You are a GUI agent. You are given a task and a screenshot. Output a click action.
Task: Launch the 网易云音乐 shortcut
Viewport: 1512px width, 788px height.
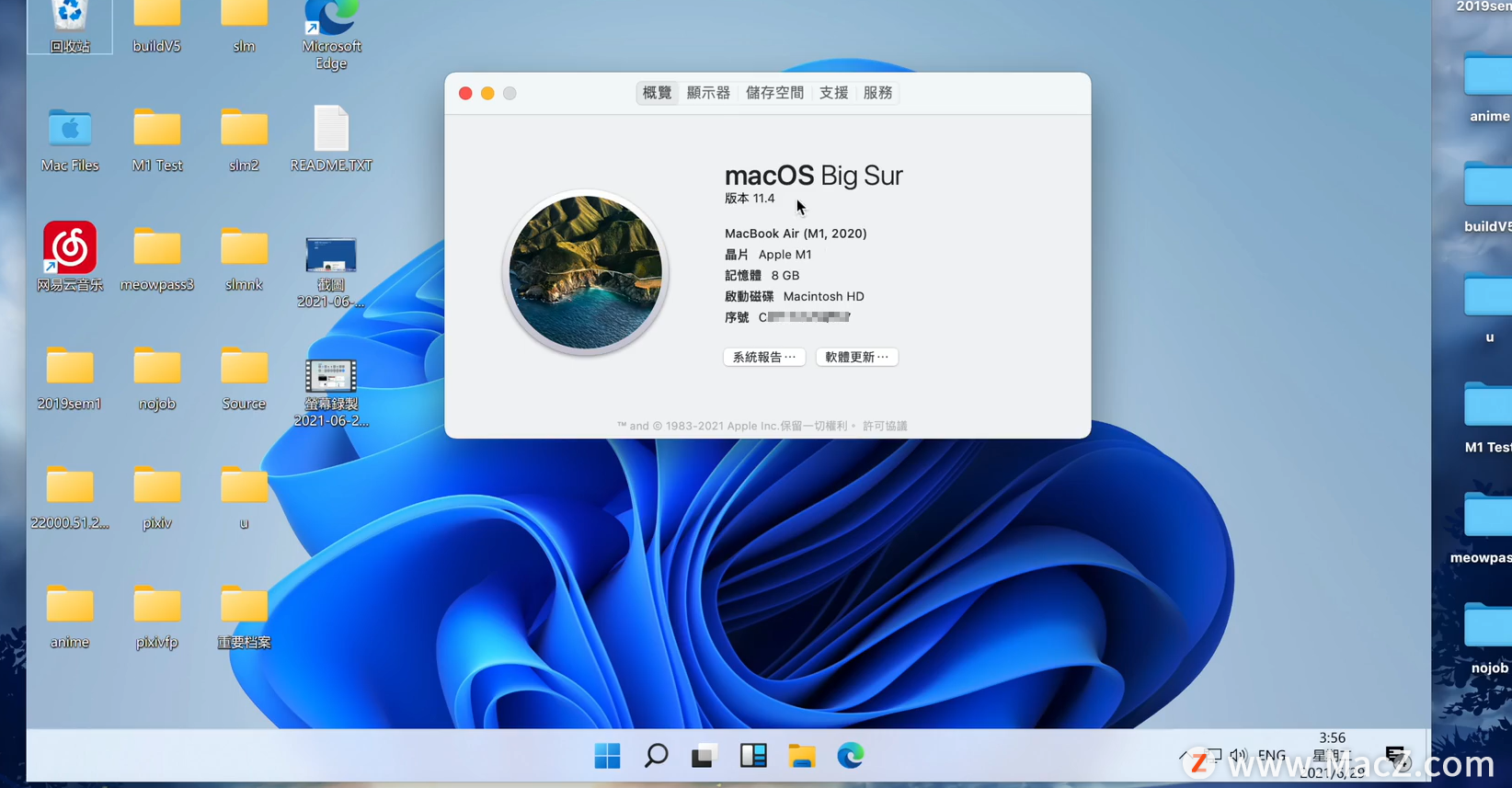(70, 257)
